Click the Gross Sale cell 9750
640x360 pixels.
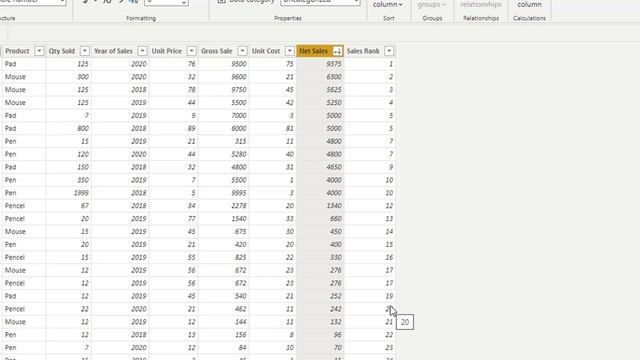238,90
